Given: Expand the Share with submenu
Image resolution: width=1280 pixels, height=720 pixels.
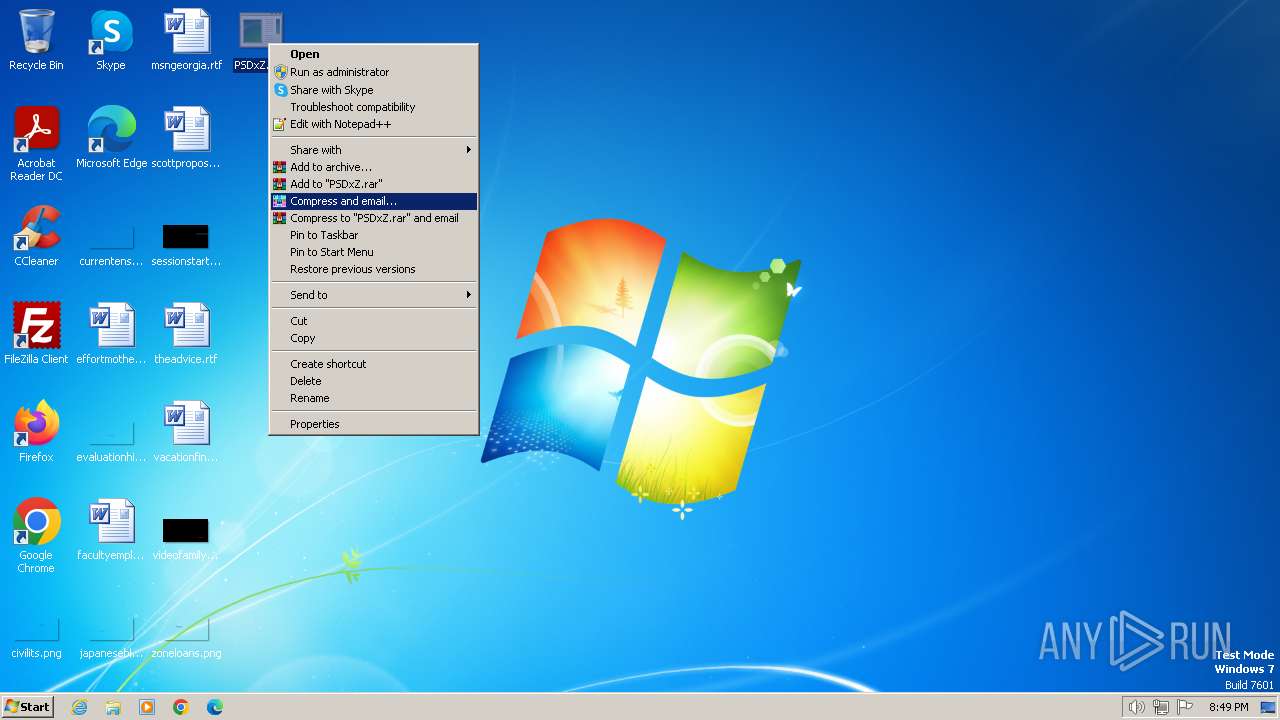Looking at the screenshot, I should tap(374, 150).
